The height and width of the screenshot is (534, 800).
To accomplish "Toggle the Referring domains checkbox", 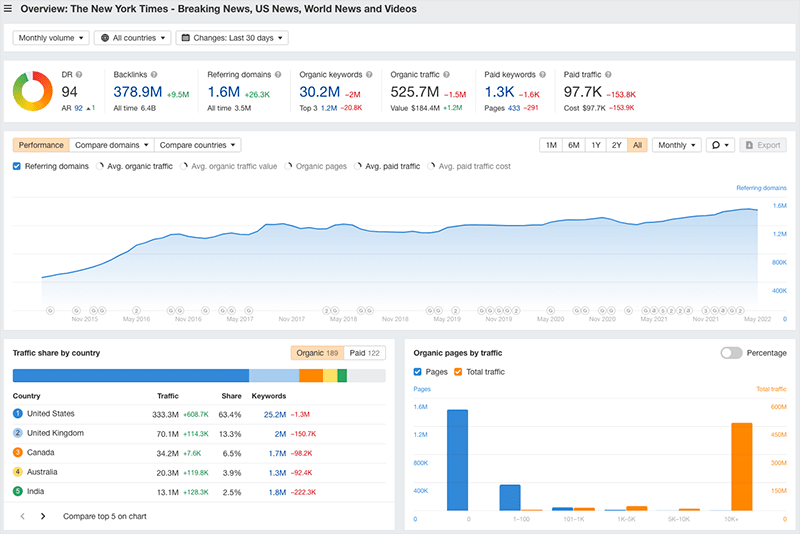I will [x=17, y=166].
